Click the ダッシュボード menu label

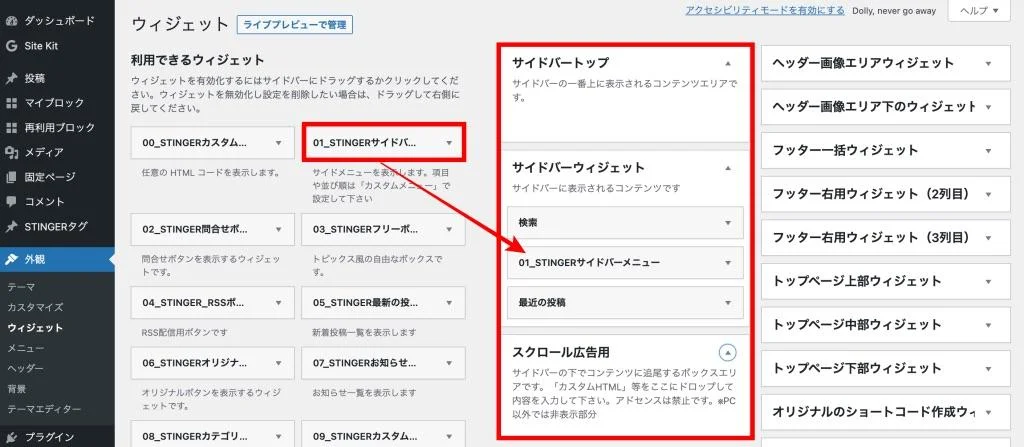coord(59,21)
